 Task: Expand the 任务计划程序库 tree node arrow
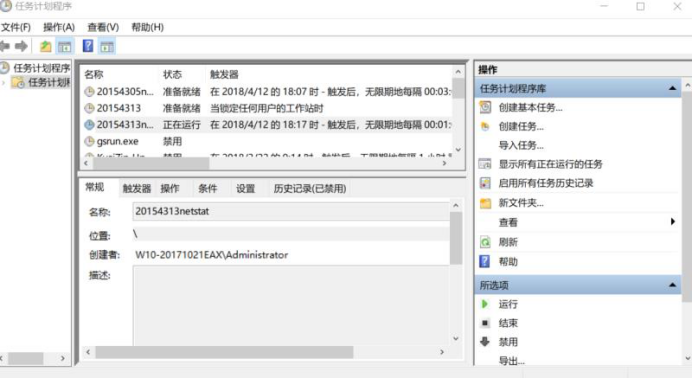pyautogui.click(x=4, y=82)
